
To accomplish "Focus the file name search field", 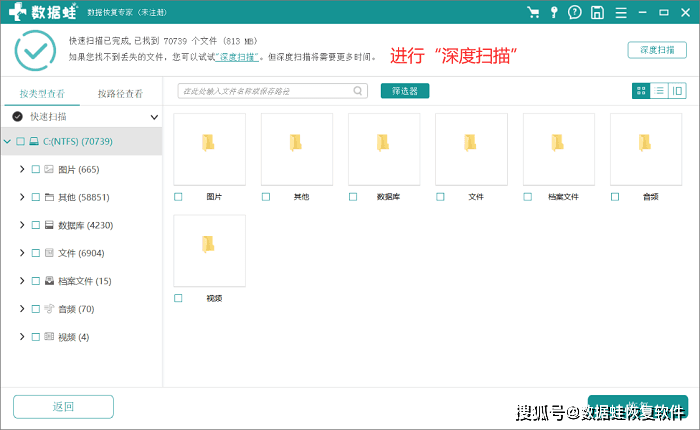I will coord(272,91).
